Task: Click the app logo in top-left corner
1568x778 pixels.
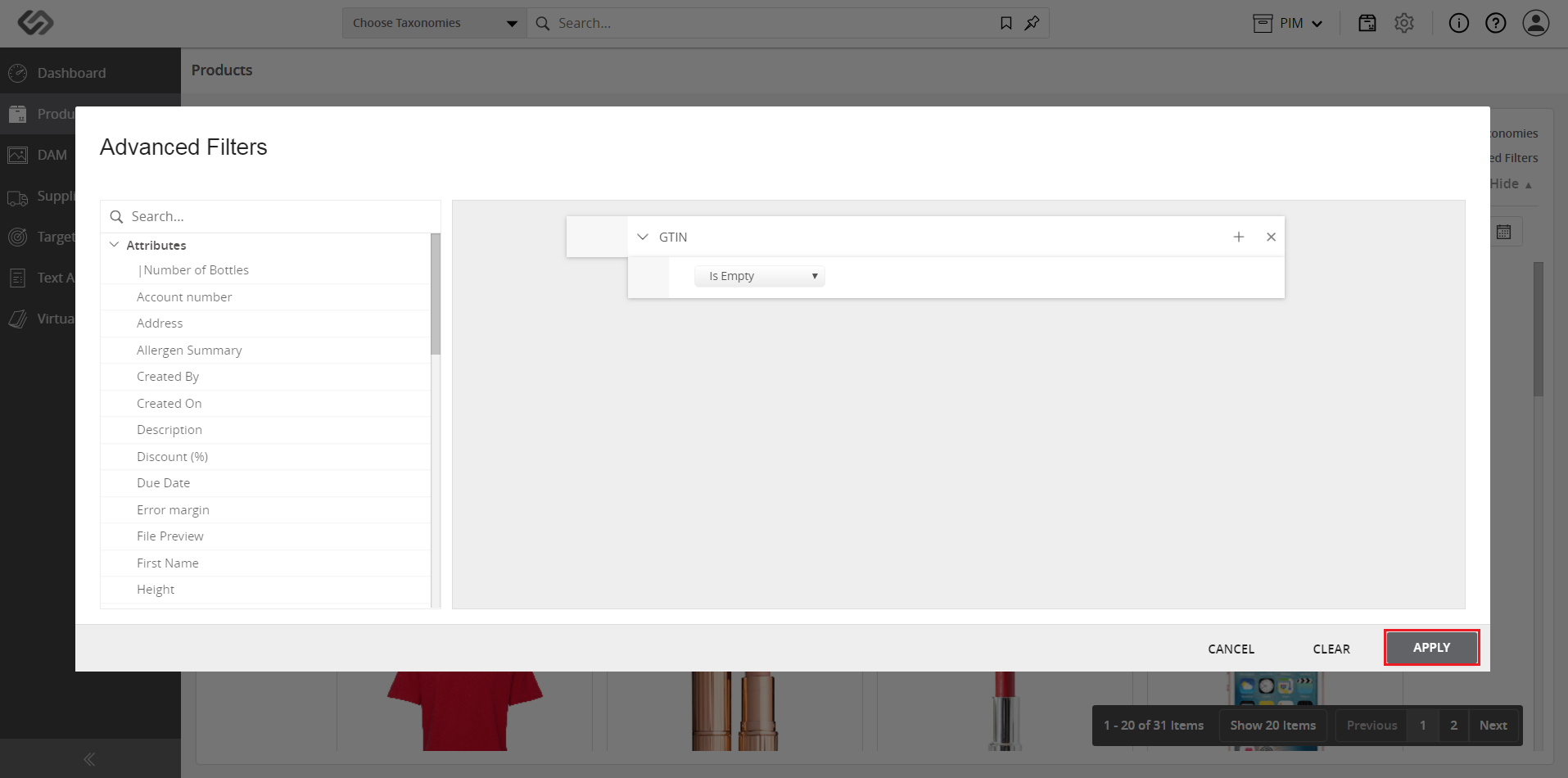Action: [x=35, y=22]
